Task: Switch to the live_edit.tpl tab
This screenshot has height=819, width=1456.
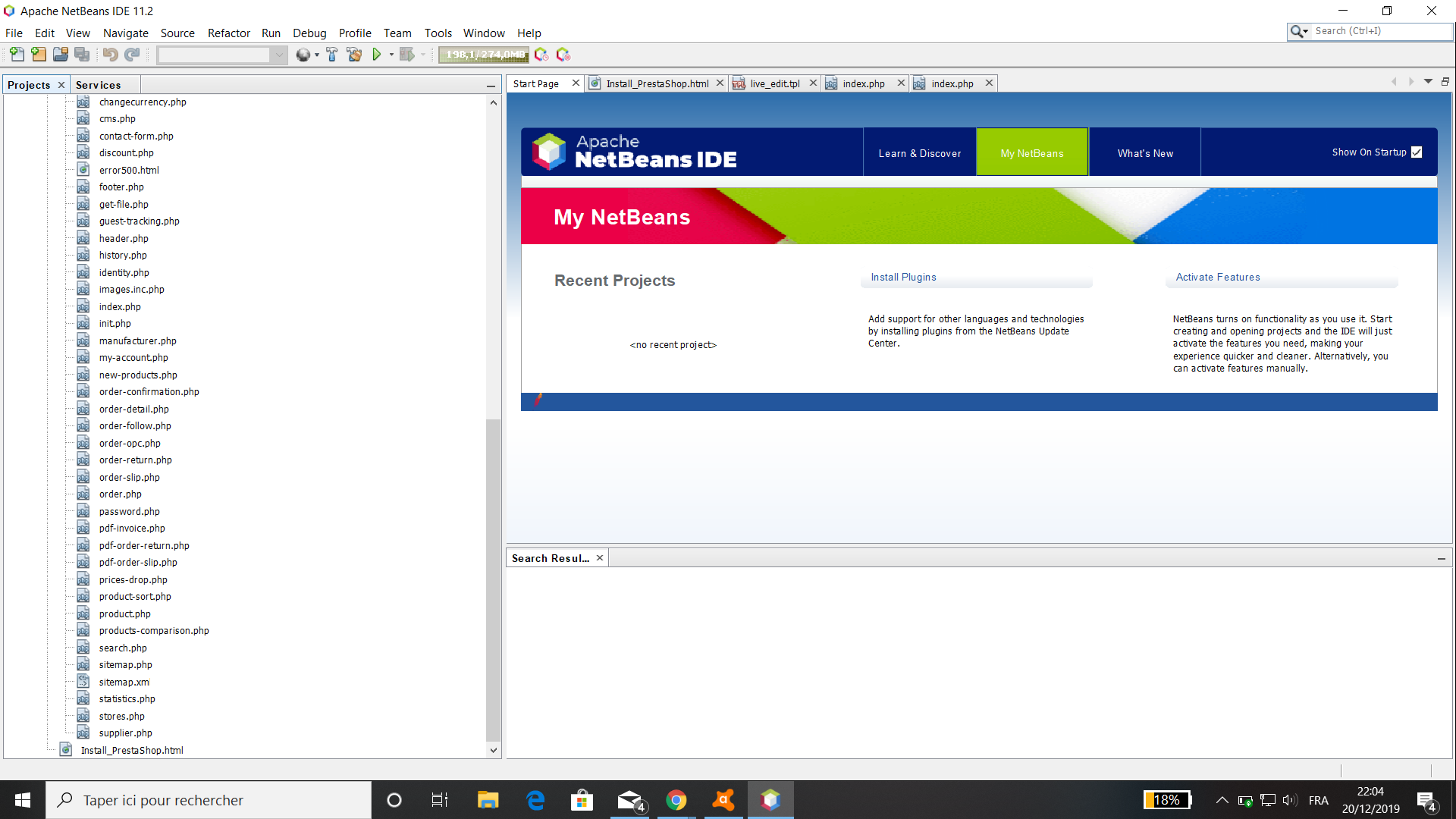Action: pos(774,83)
